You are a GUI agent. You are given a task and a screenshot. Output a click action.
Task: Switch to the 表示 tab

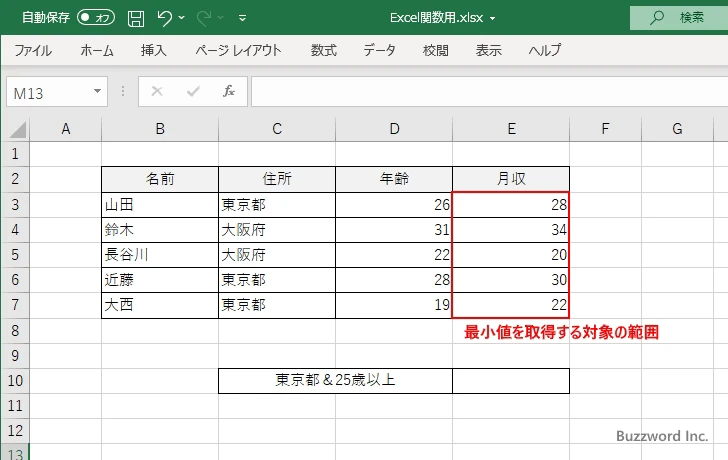488,50
